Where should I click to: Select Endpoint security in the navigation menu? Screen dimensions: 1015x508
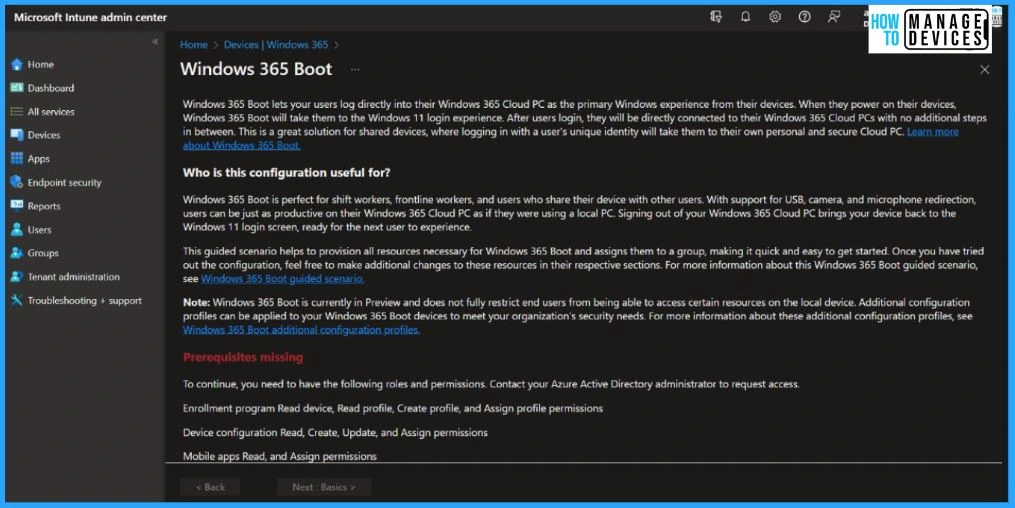coord(65,182)
